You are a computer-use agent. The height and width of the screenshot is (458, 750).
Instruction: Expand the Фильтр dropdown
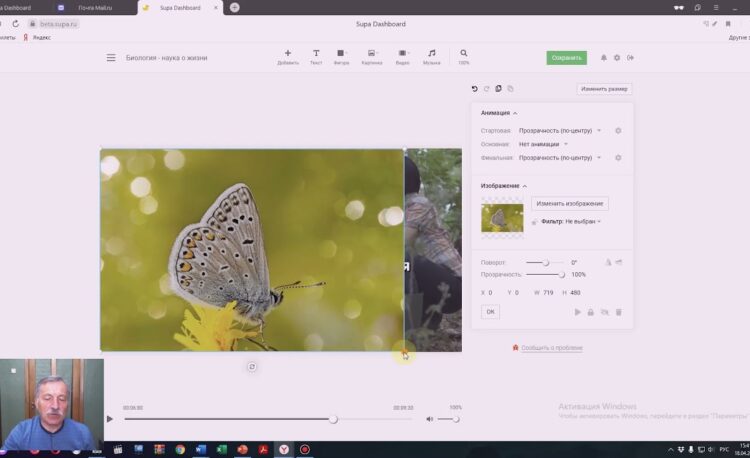(583, 221)
